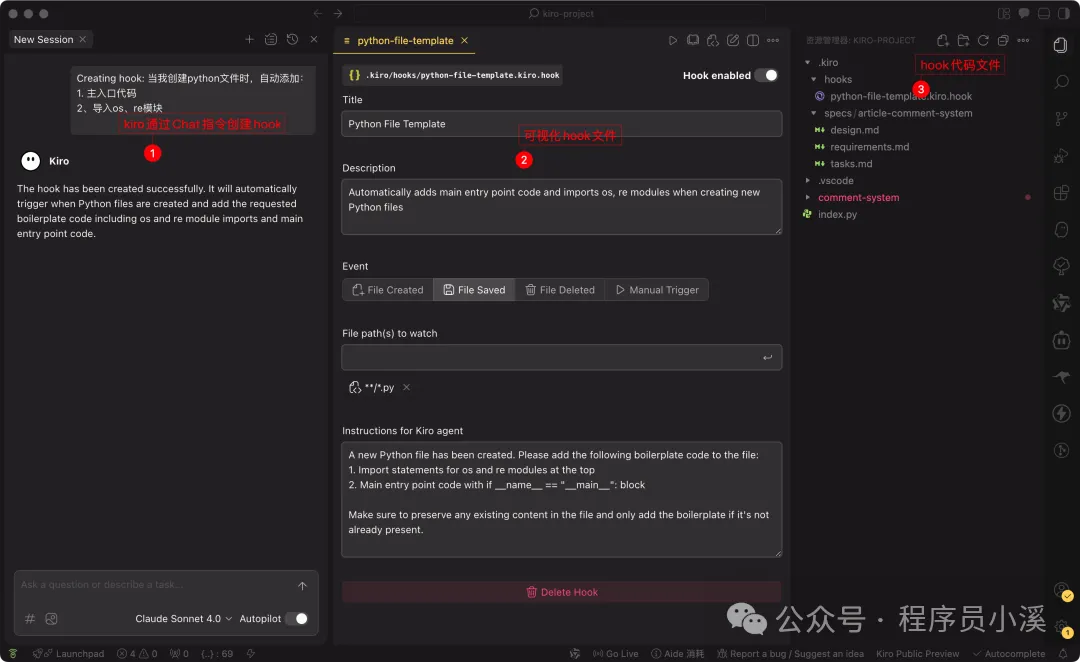
Task: Toggle the secondary sidebar layout icon
Action: click(x=1063, y=13)
